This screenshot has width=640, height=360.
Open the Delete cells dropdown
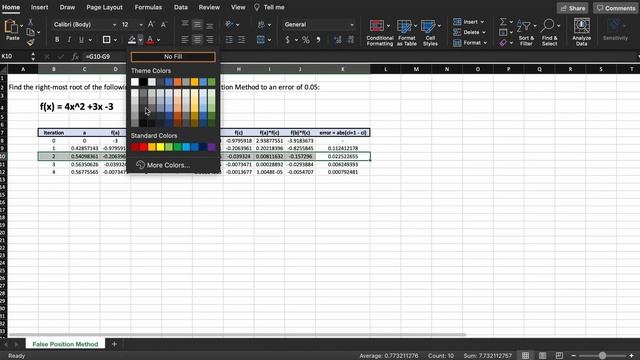pos(470,32)
